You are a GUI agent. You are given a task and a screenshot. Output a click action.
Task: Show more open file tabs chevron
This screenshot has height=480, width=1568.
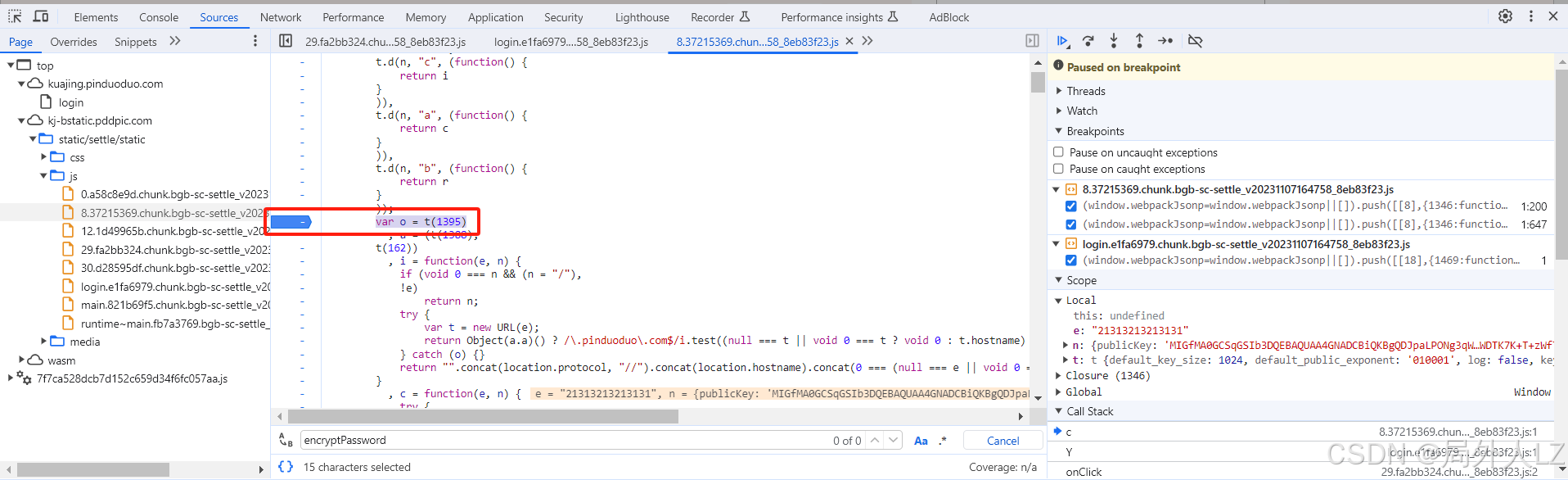[x=867, y=41]
